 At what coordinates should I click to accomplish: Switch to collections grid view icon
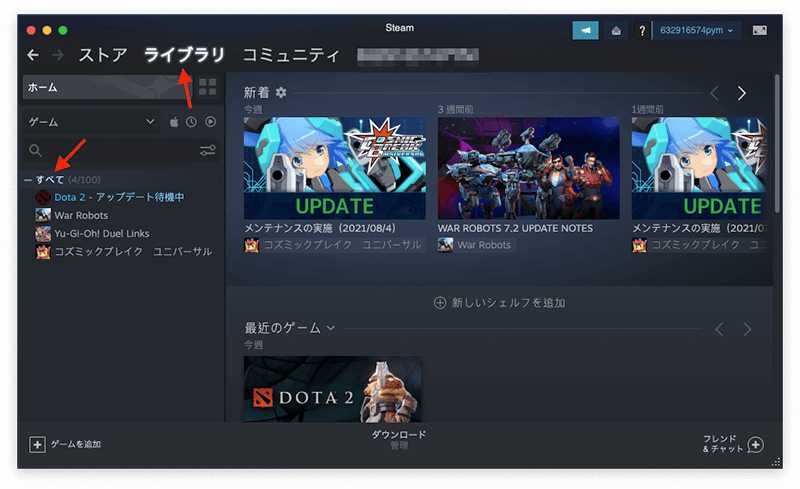pos(208,87)
